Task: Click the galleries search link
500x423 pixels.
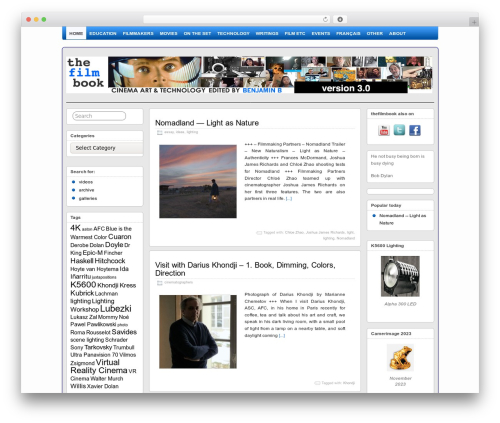Action: point(88,198)
